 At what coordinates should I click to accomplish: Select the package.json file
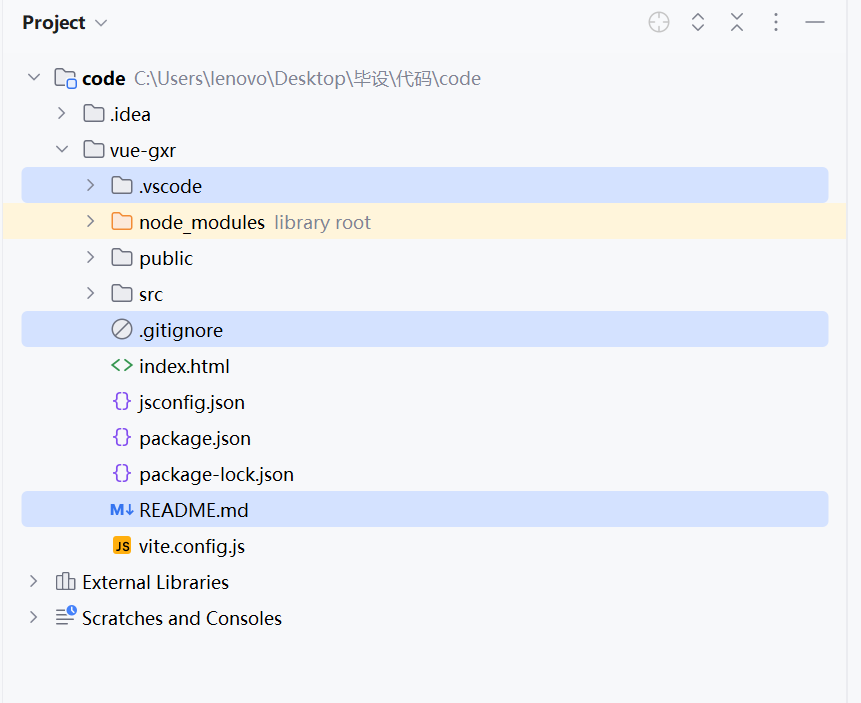click(195, 438)
